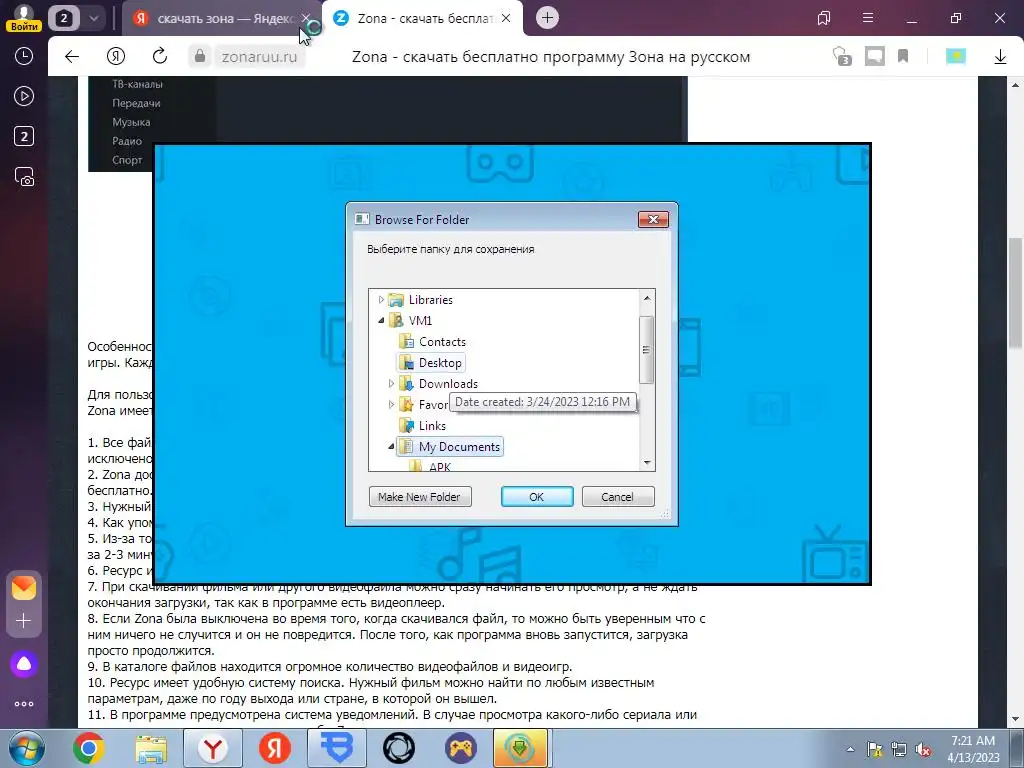
Task: Click the browser back arrow
Action: pos(72,57)
